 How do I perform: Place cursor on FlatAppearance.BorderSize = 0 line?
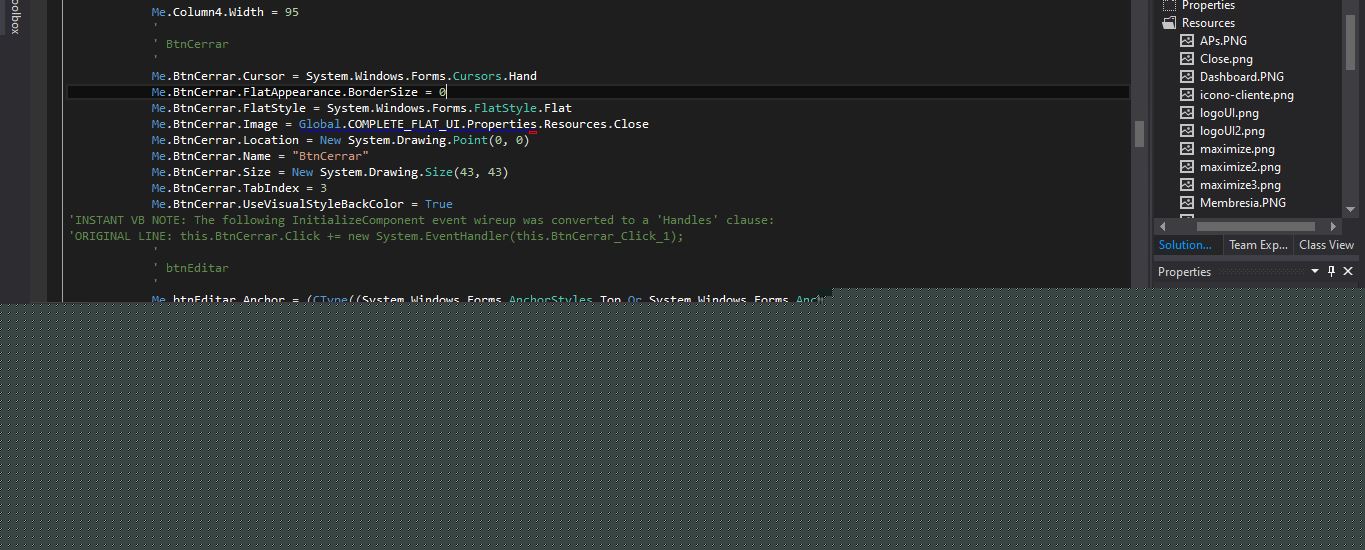(x=299, y=92)
